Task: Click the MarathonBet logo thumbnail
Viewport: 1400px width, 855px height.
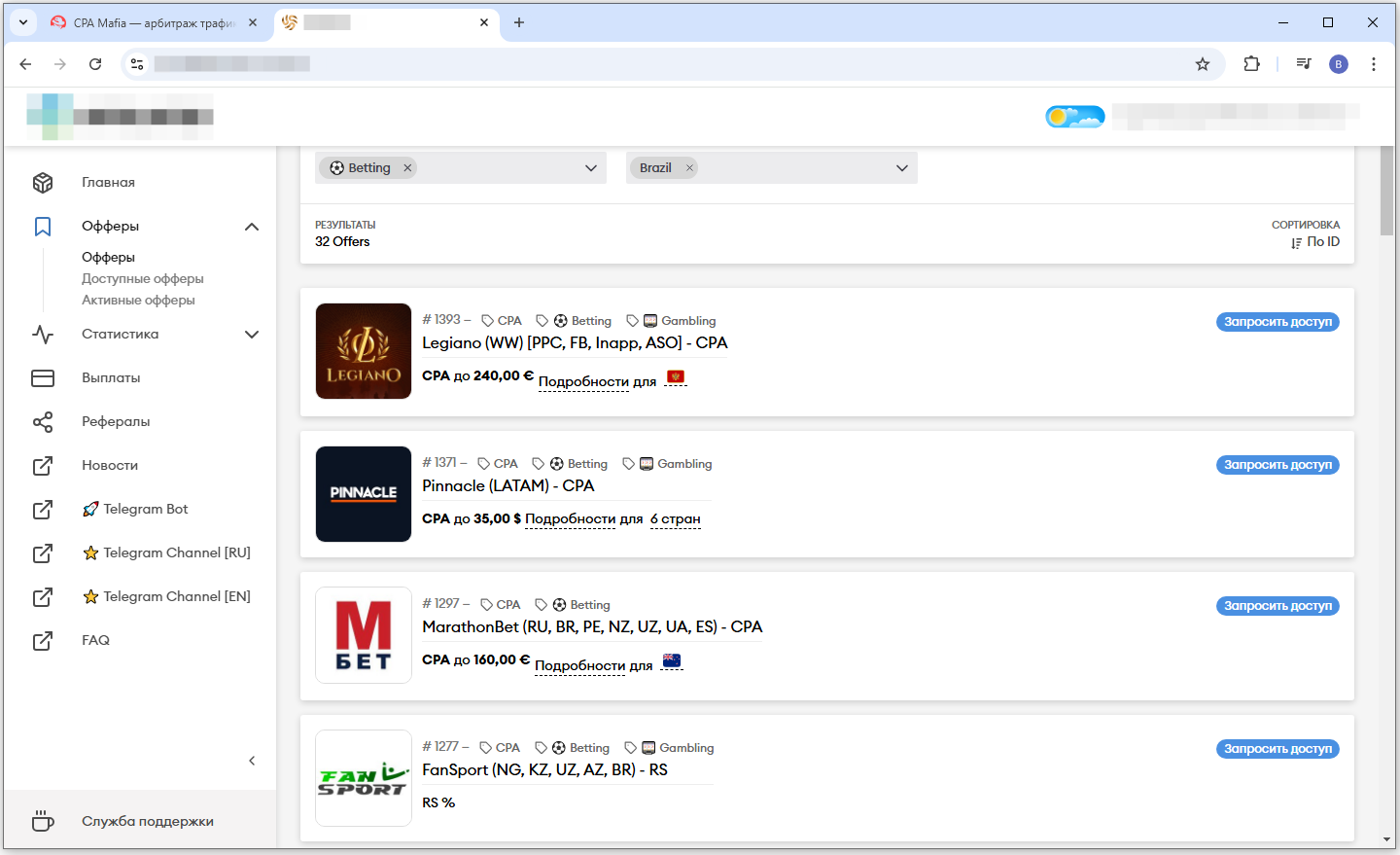Action: [x=364, y=635]
